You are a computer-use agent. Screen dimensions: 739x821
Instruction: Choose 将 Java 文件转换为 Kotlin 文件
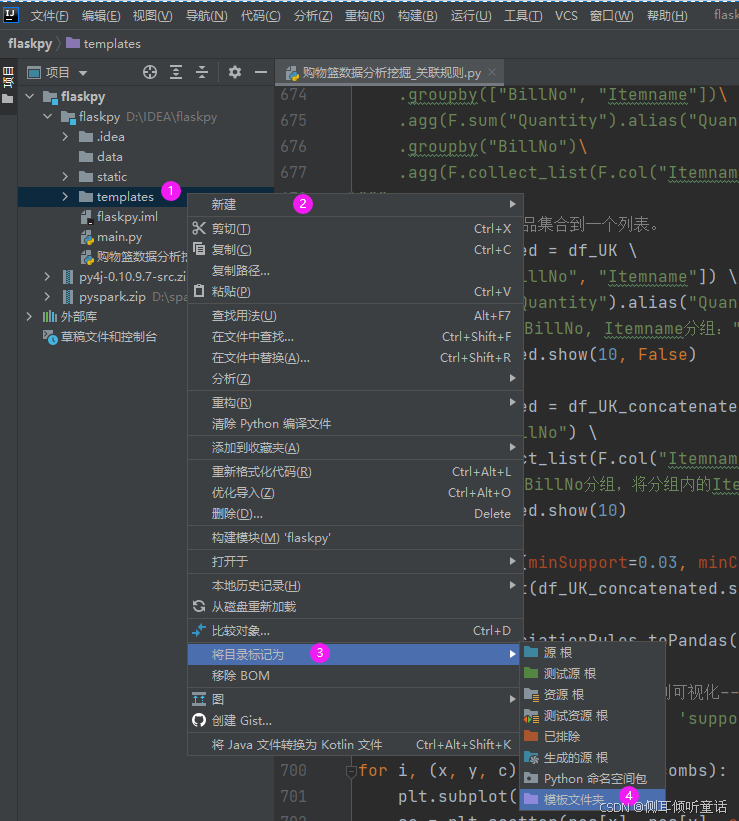[355, 745]
